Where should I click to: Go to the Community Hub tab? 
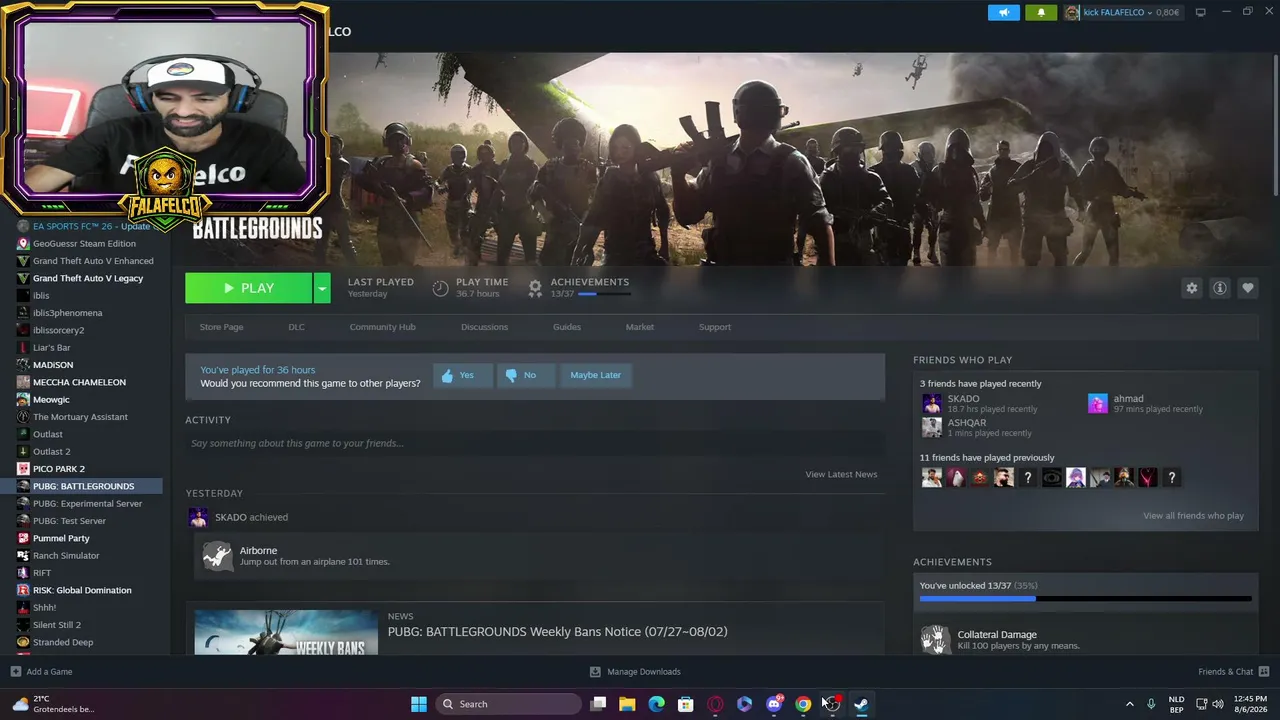coord(382,327)
